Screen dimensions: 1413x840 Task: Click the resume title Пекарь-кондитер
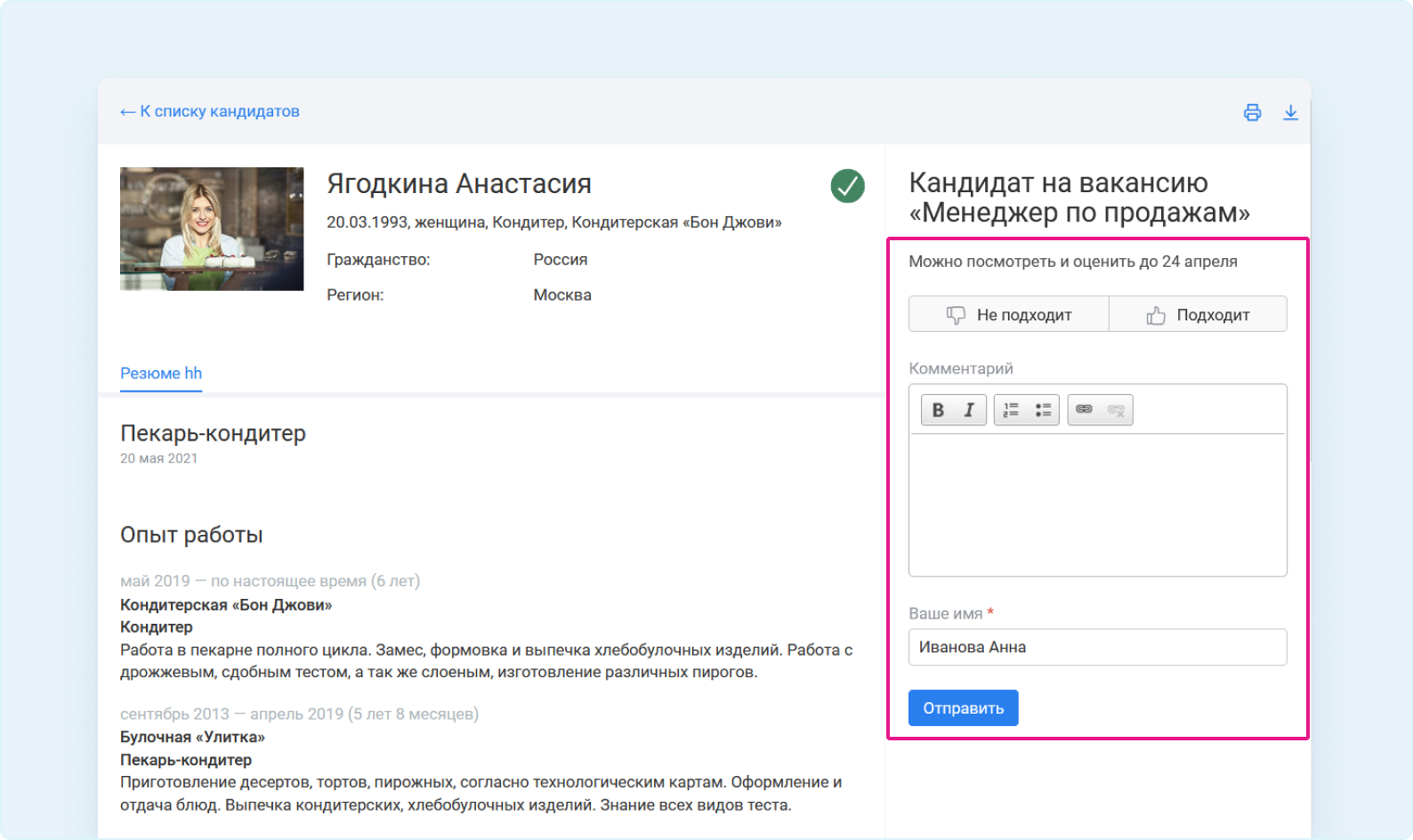tap(213, 433)
